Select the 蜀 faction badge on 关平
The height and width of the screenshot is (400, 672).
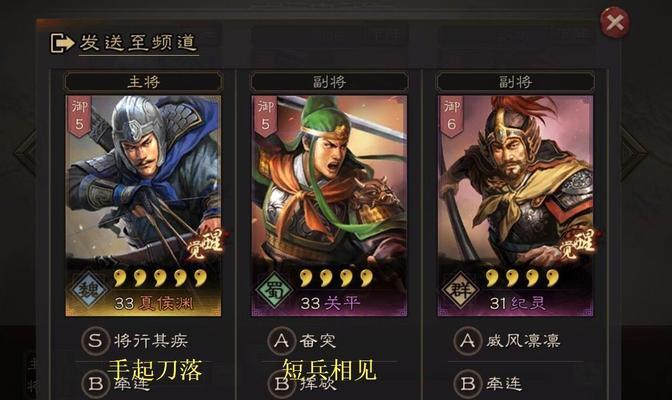tap(275, 290)
